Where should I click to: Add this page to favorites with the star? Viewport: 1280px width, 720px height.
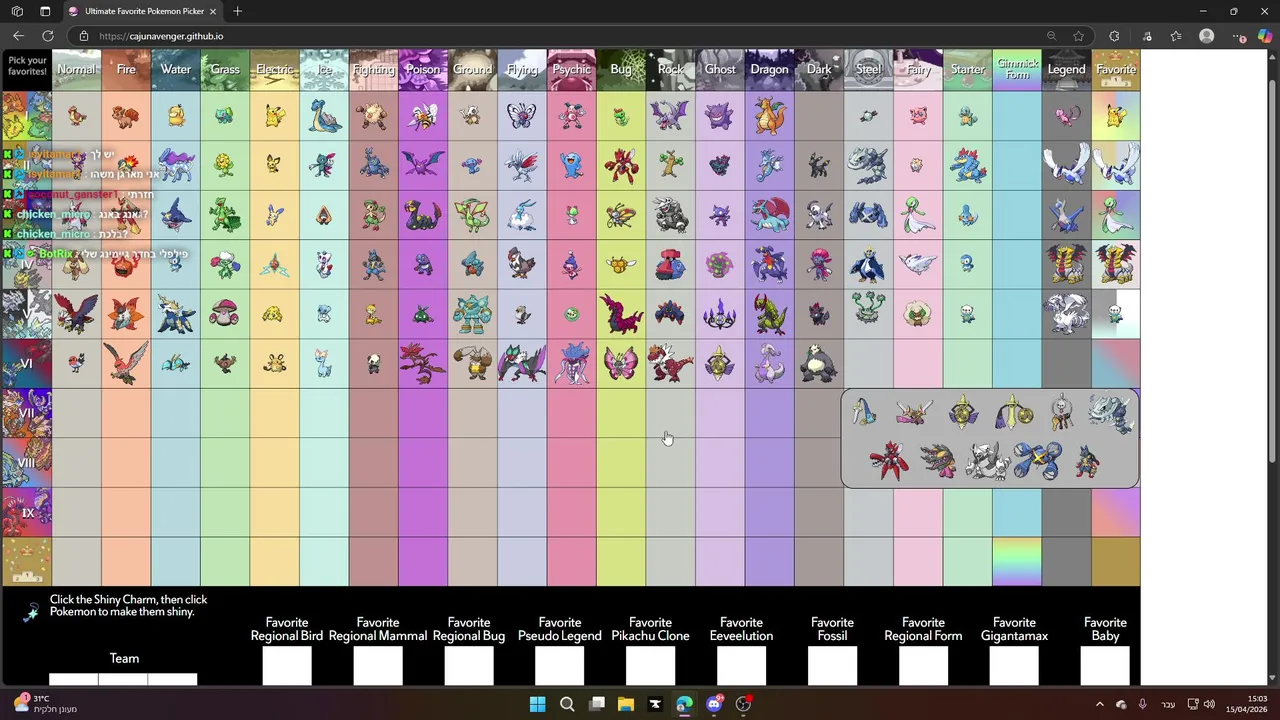[x=1078, y=36]
